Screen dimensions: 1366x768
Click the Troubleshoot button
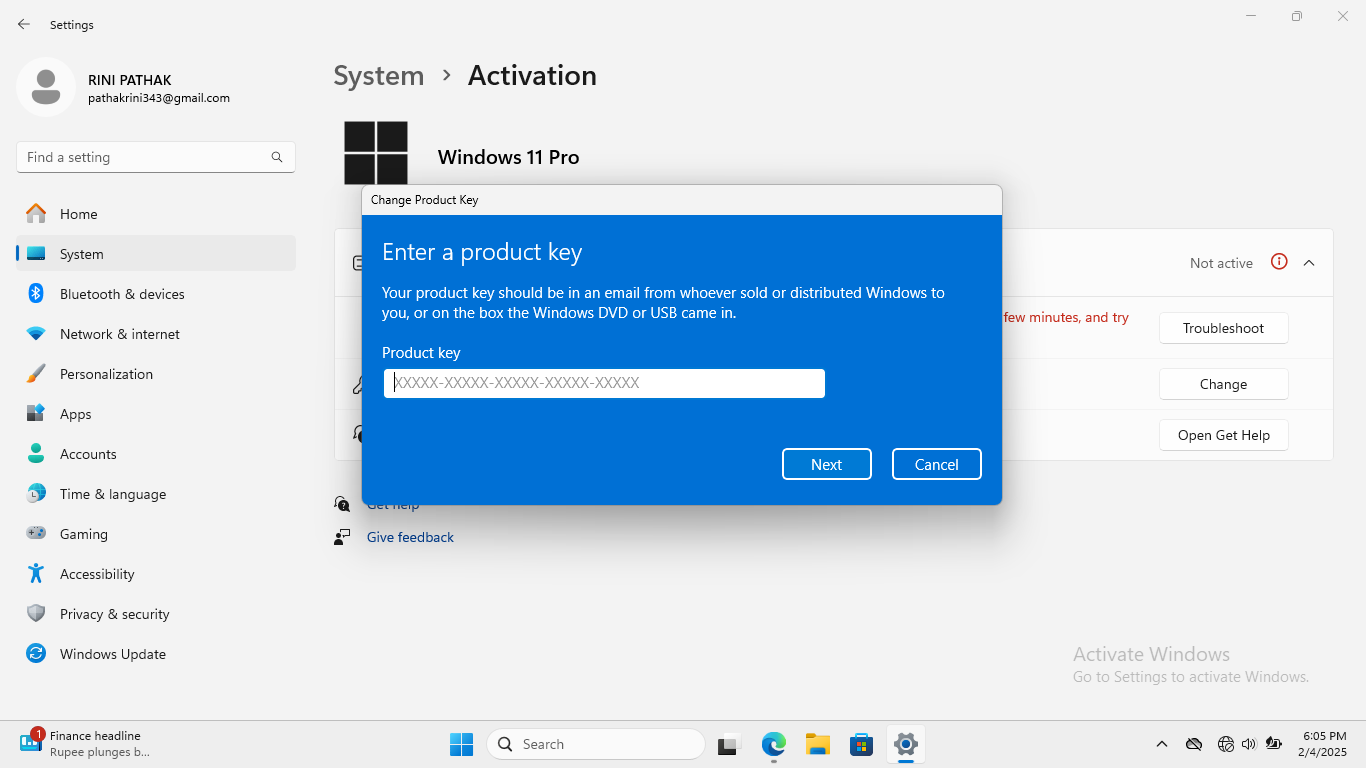pos(1224,328)
